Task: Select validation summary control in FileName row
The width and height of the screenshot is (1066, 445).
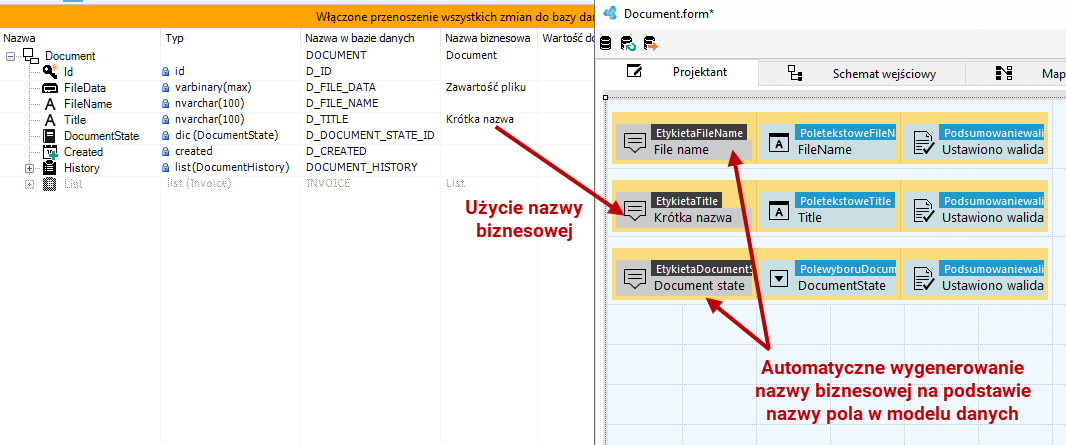Action: click(975, 141)
